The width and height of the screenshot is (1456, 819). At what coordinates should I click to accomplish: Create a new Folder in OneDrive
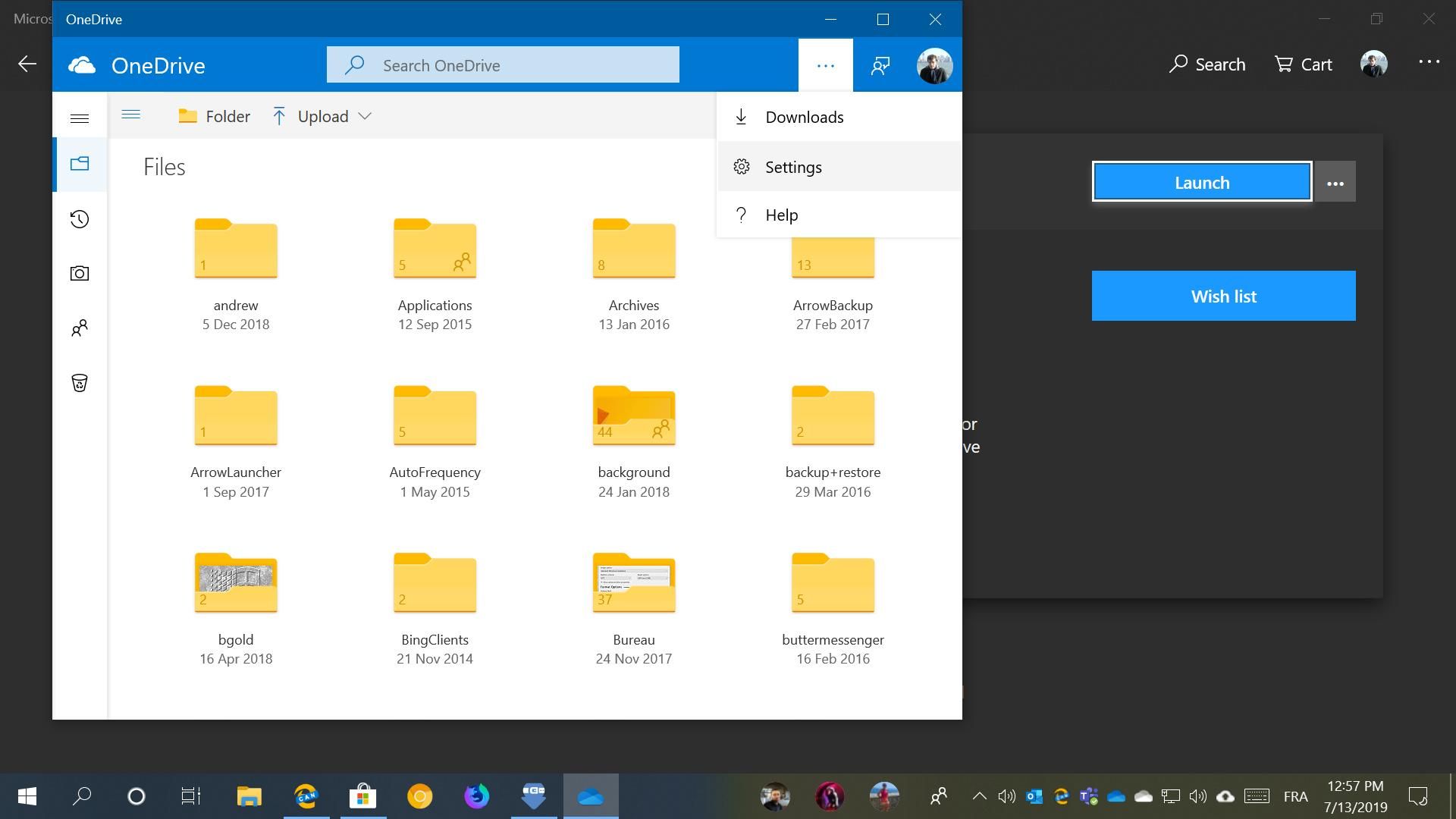(x=214, y=116)
